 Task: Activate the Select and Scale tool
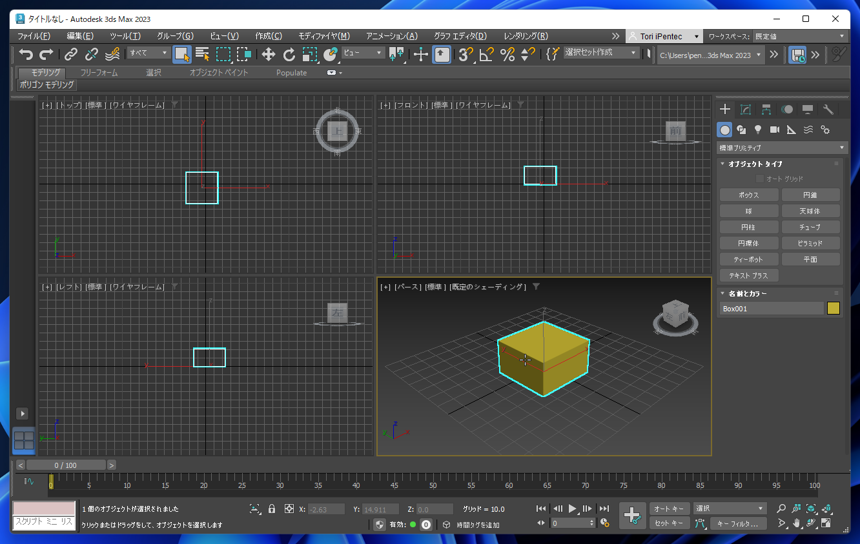coord(310,54)
